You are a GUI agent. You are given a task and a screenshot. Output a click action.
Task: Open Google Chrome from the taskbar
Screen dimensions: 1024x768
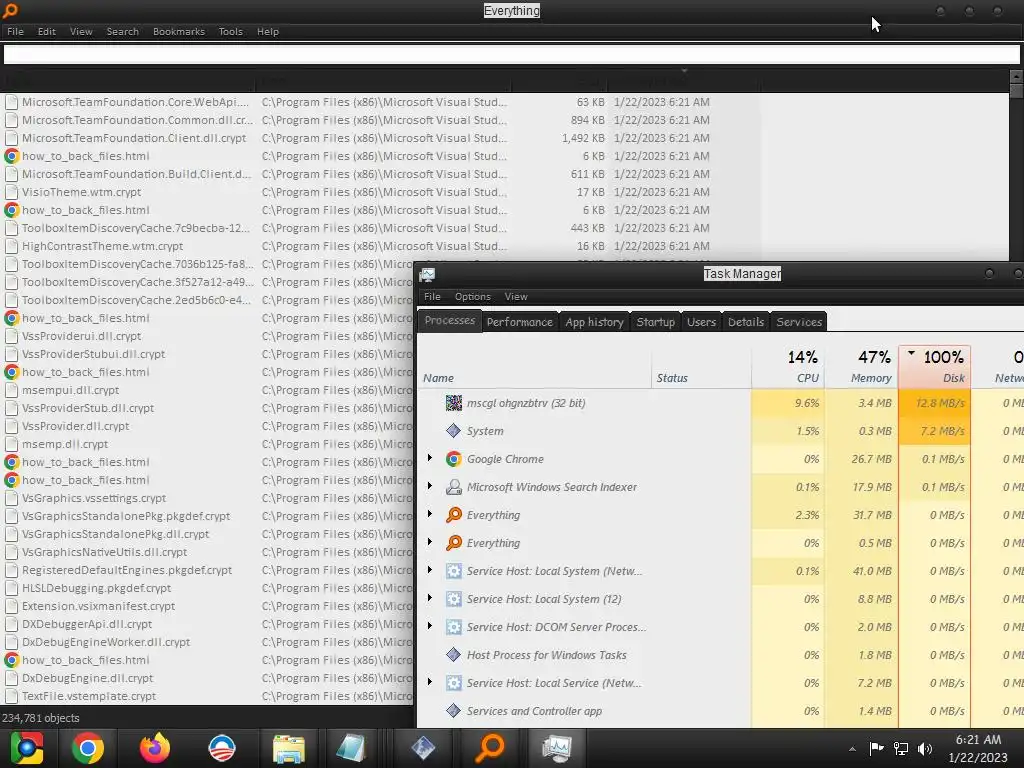88,748
